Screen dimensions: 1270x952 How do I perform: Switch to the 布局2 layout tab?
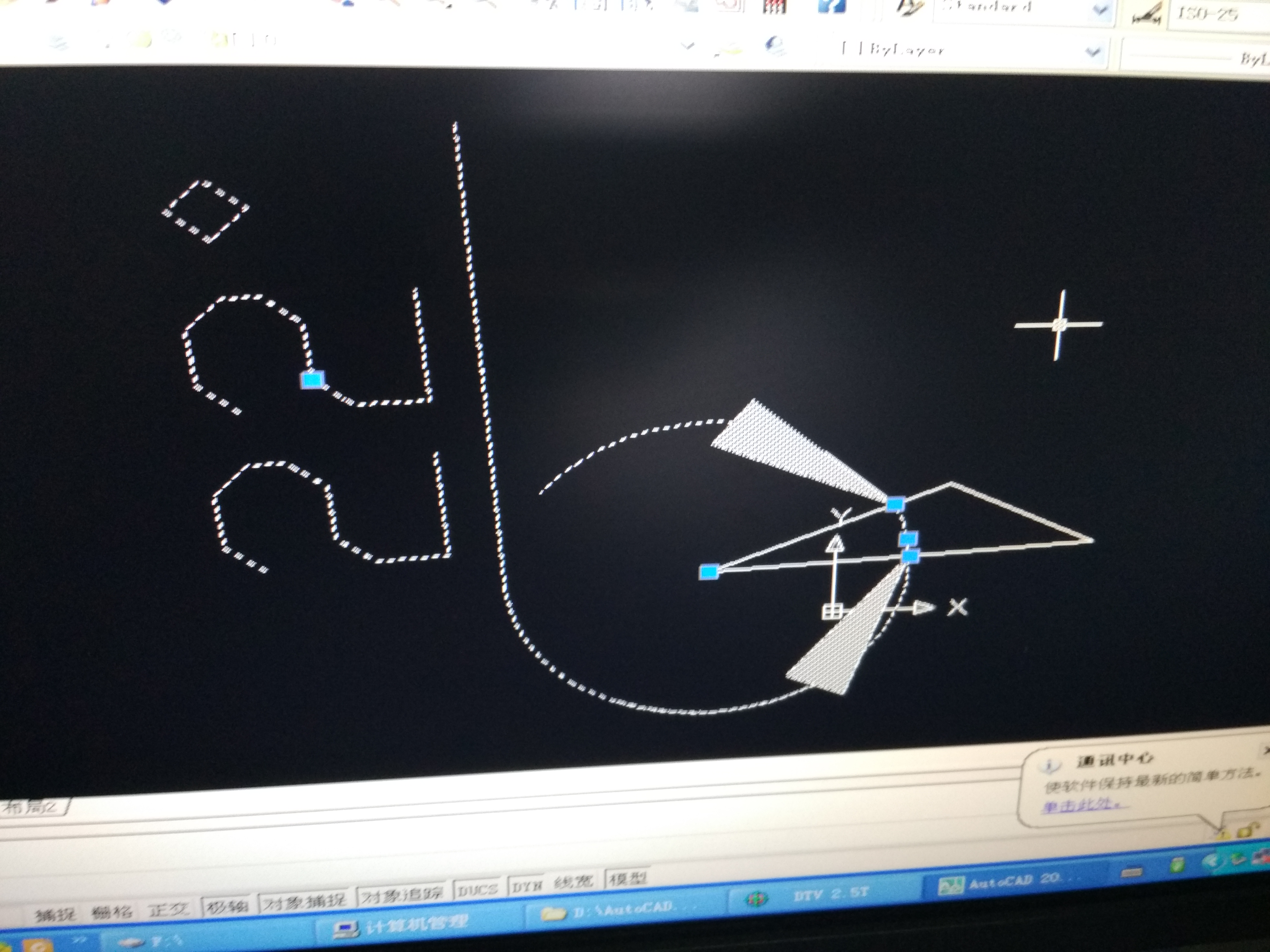point(33,807)
